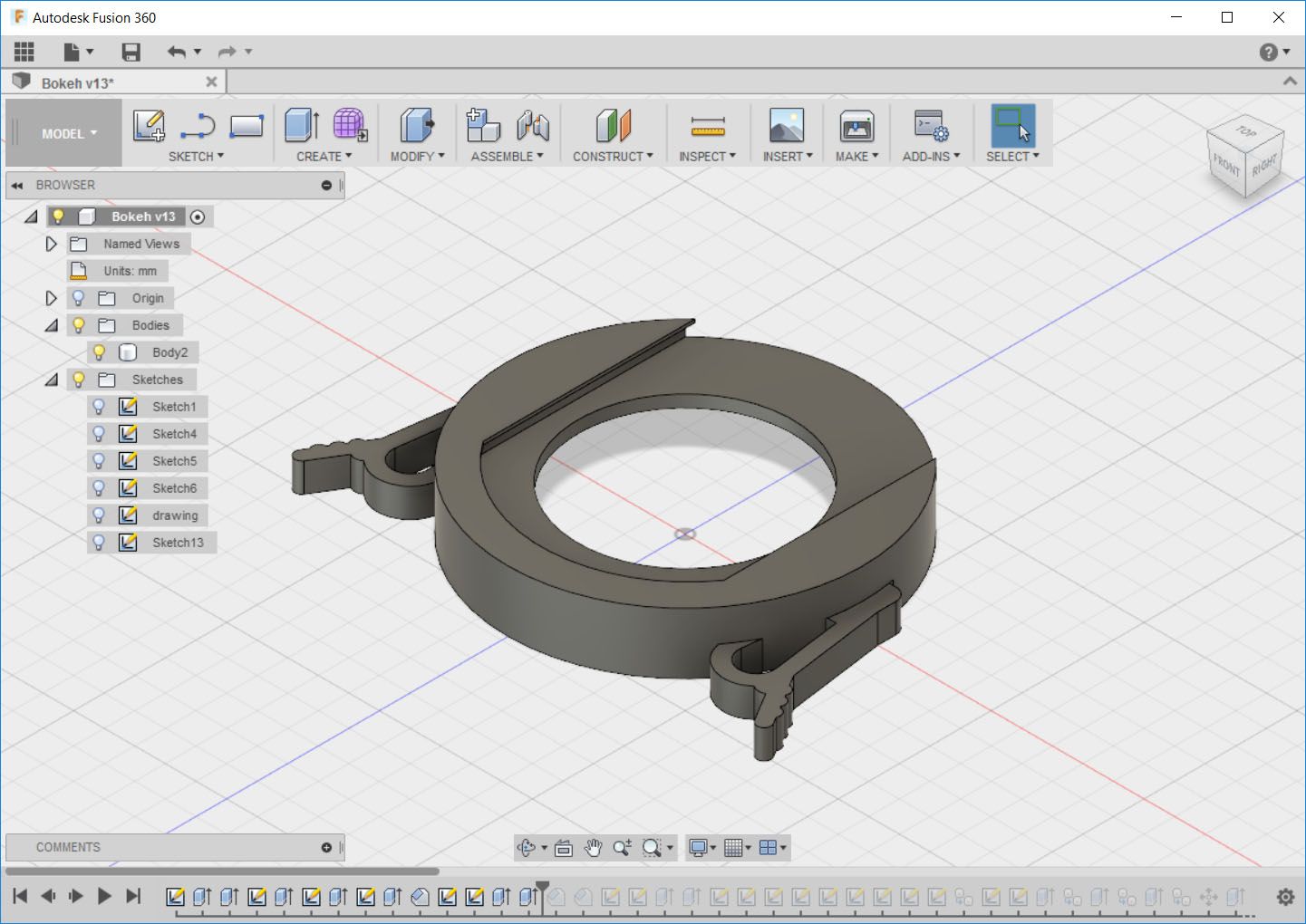Select the Extrude tool in Create
The width and height of the screenshot is (1306, 924).
coord(302,126)
